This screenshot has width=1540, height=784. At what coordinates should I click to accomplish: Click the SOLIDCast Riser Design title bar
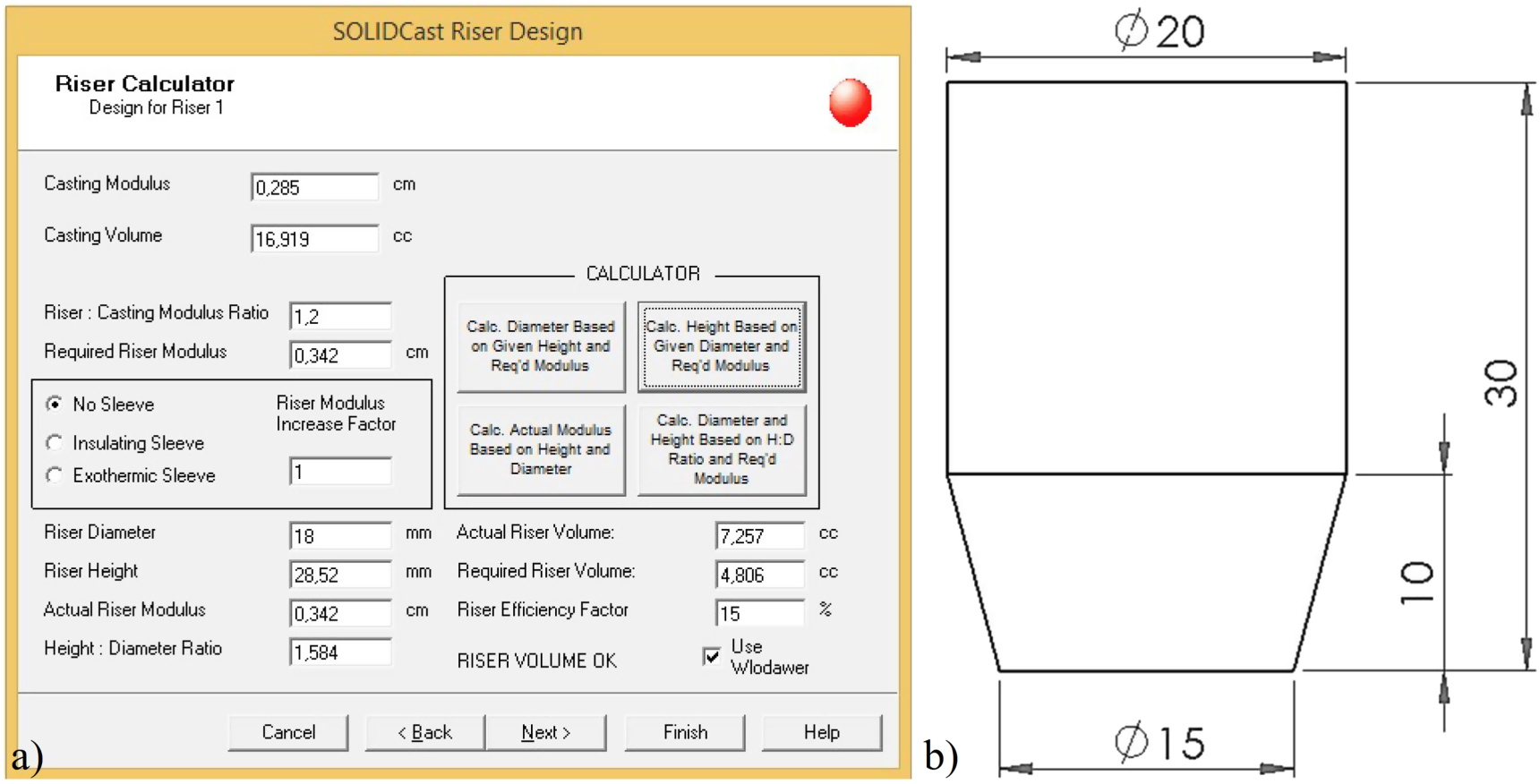458,31
